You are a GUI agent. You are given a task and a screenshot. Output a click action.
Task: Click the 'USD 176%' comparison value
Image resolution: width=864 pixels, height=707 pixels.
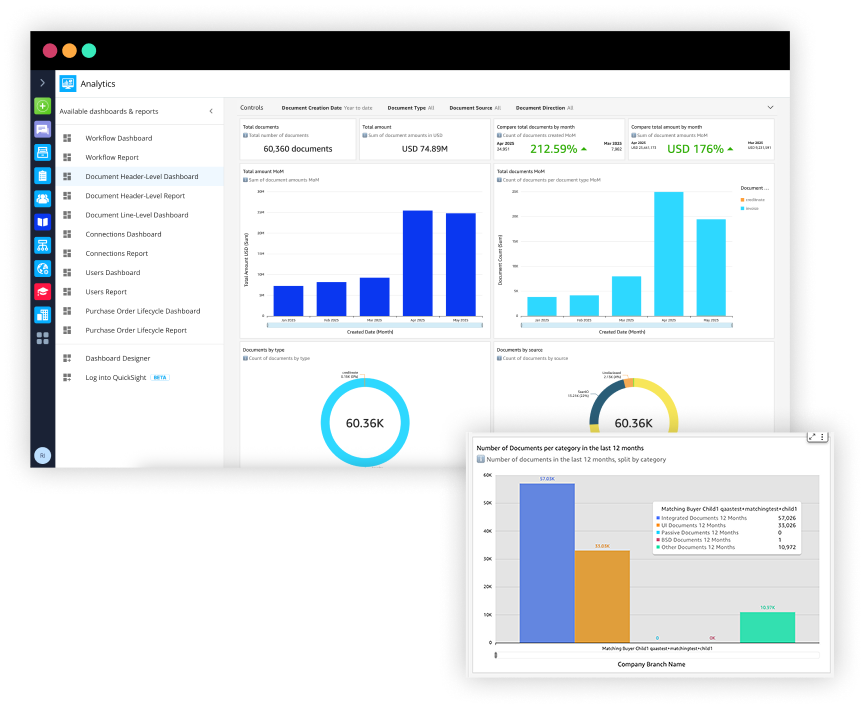click(695, 149)
